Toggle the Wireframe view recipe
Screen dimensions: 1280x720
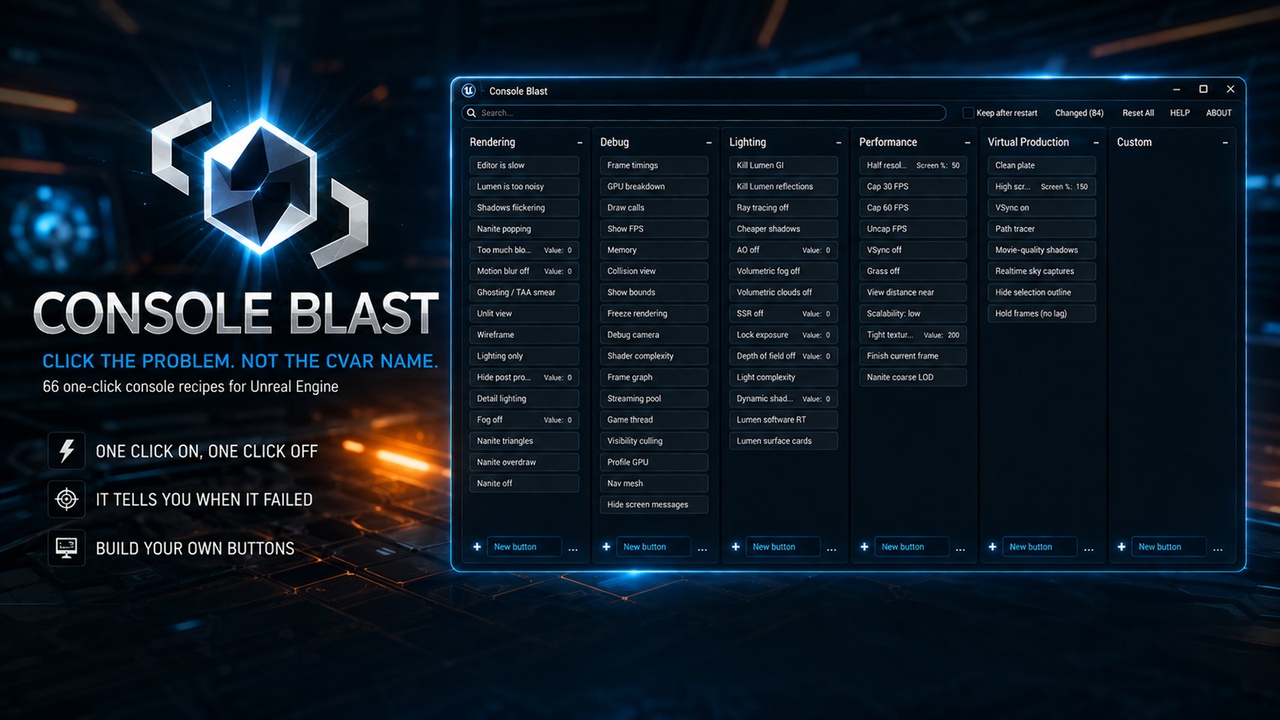pos(524,335)
